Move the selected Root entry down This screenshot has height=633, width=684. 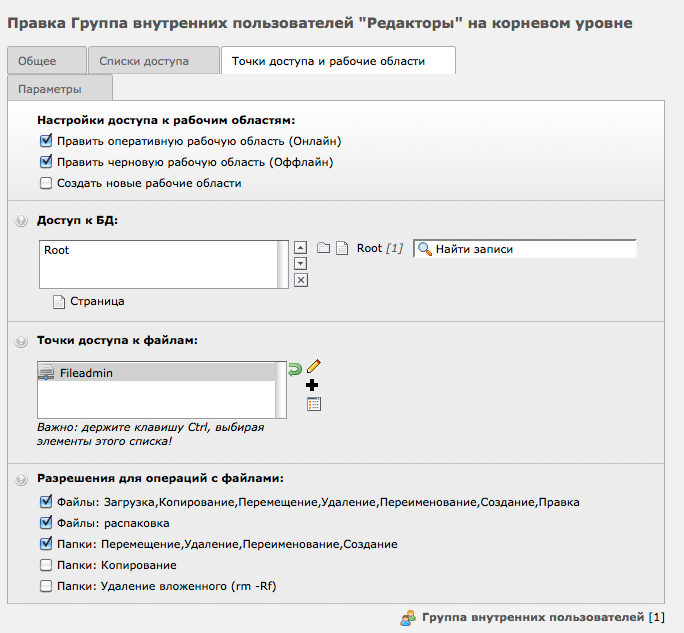tap(301, 263)
